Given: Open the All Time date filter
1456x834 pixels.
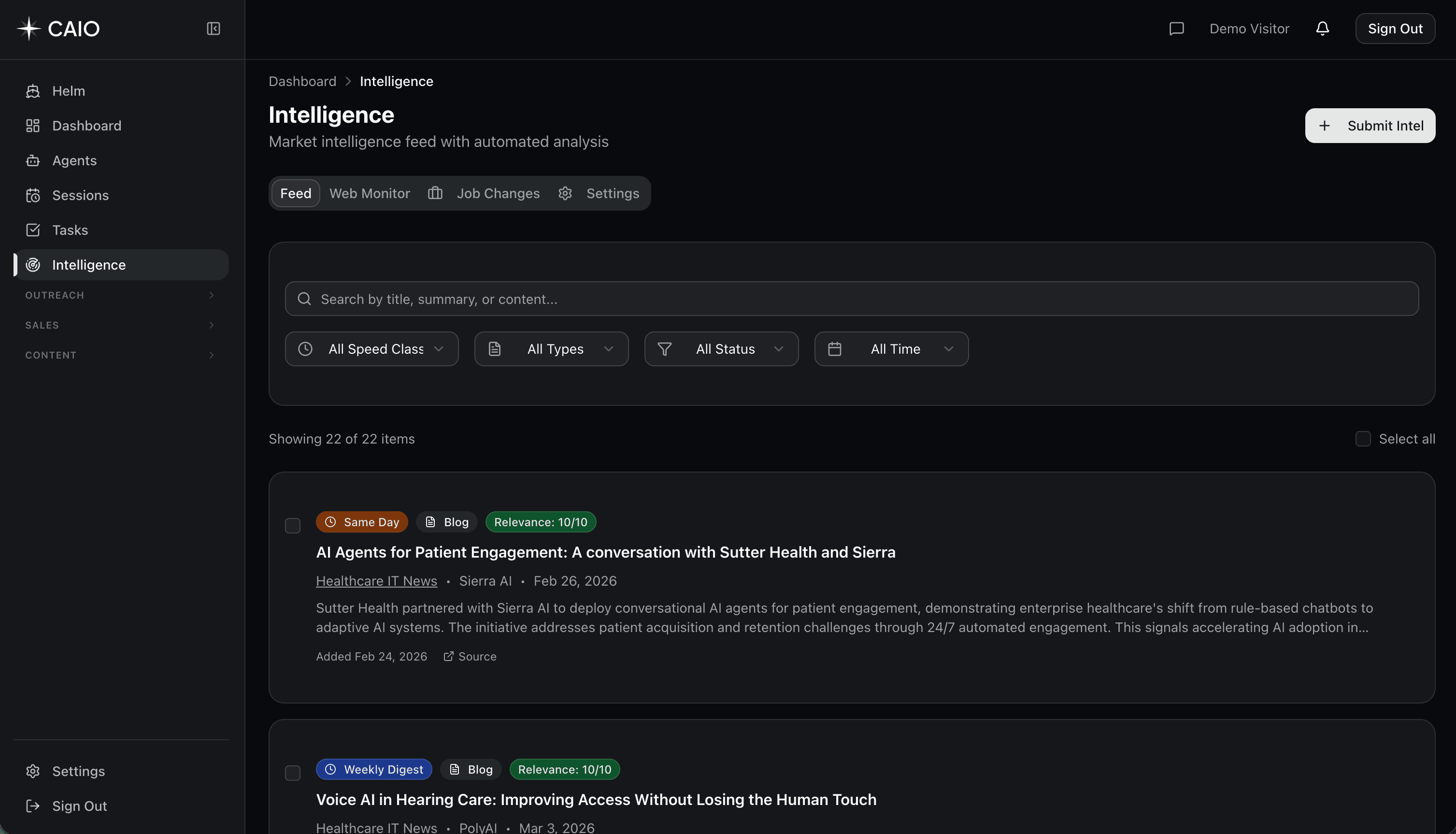Looking at the screenshot, I should point(891,348).
